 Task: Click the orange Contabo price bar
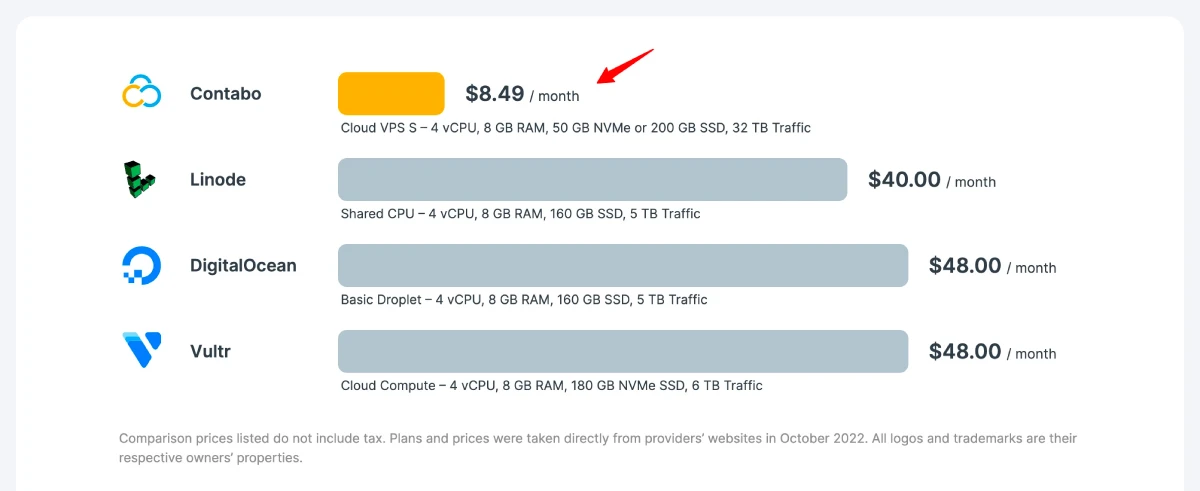[x=391, y=93]
